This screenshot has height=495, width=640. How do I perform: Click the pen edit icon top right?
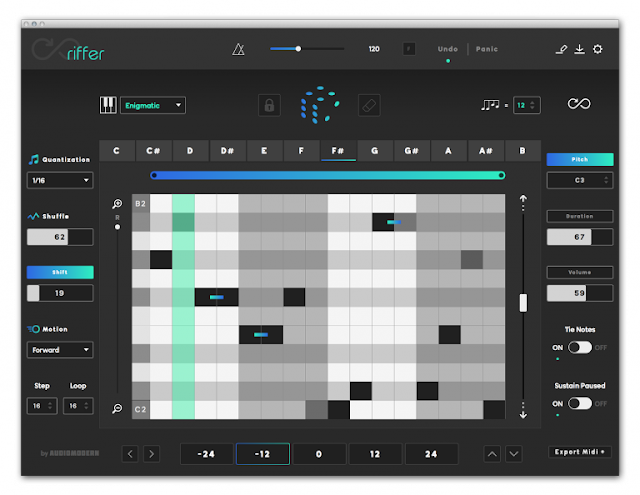[x=561, y=49]
